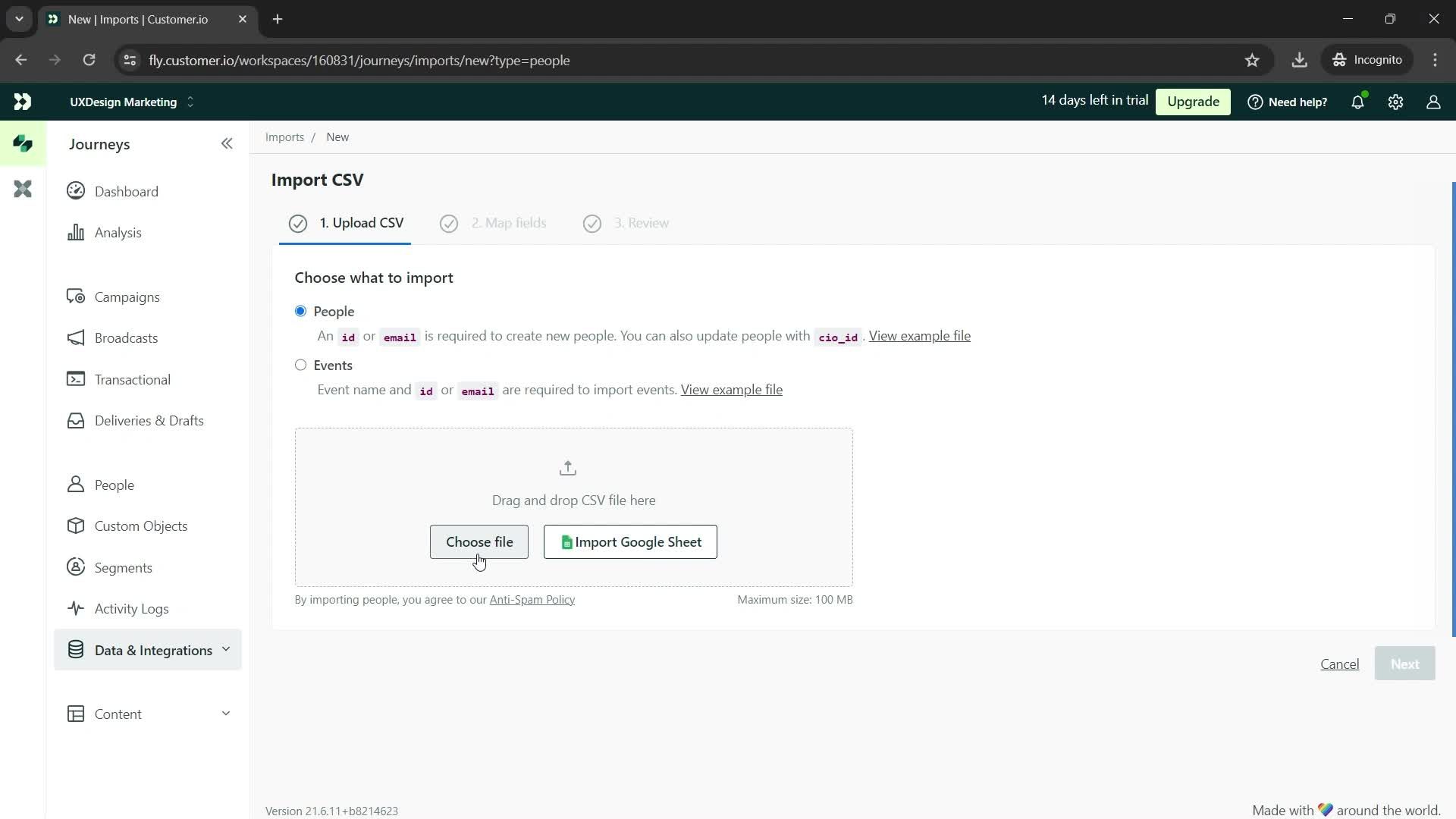Click the CSV drag-and-drop upload area
Screen dimensions: 1456x819
(574, 499)
